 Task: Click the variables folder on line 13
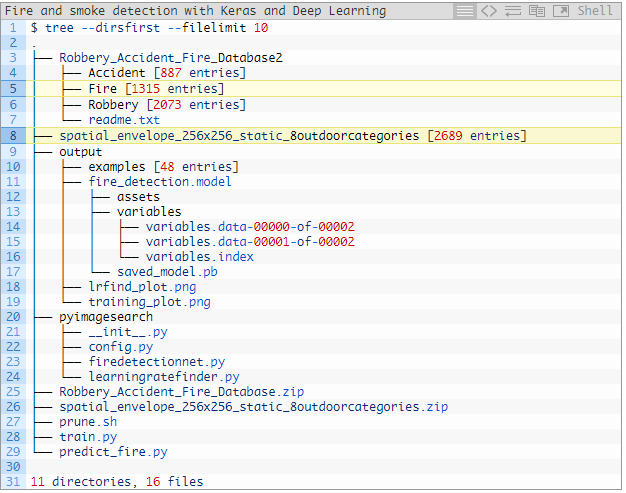tap(149, 212)
